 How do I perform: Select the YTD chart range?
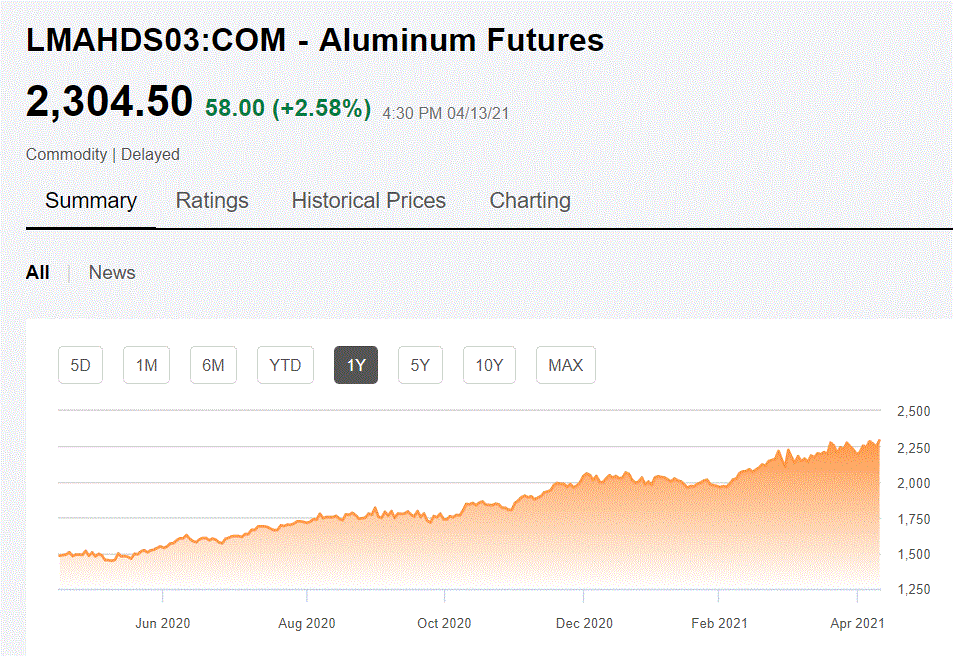285,365
